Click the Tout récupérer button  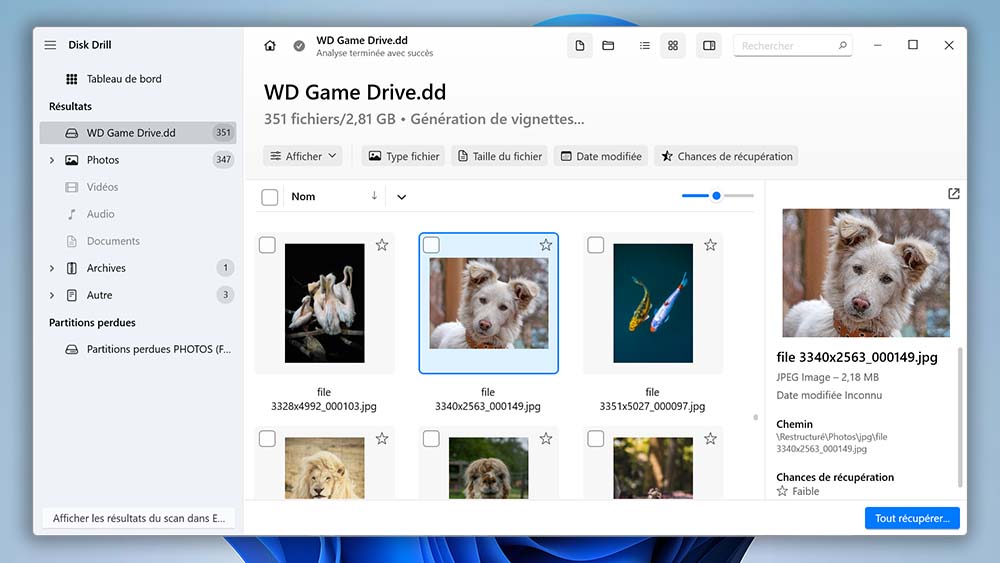click(912, 518)
